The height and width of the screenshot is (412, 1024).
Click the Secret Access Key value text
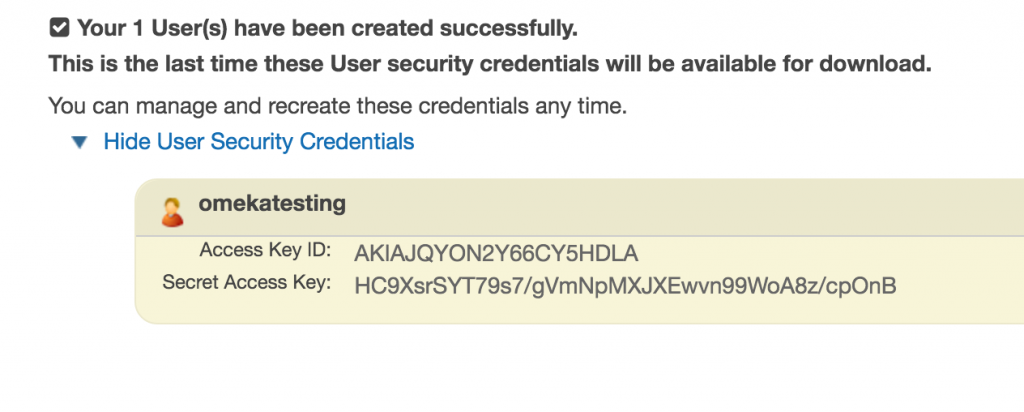coord(625,285)
